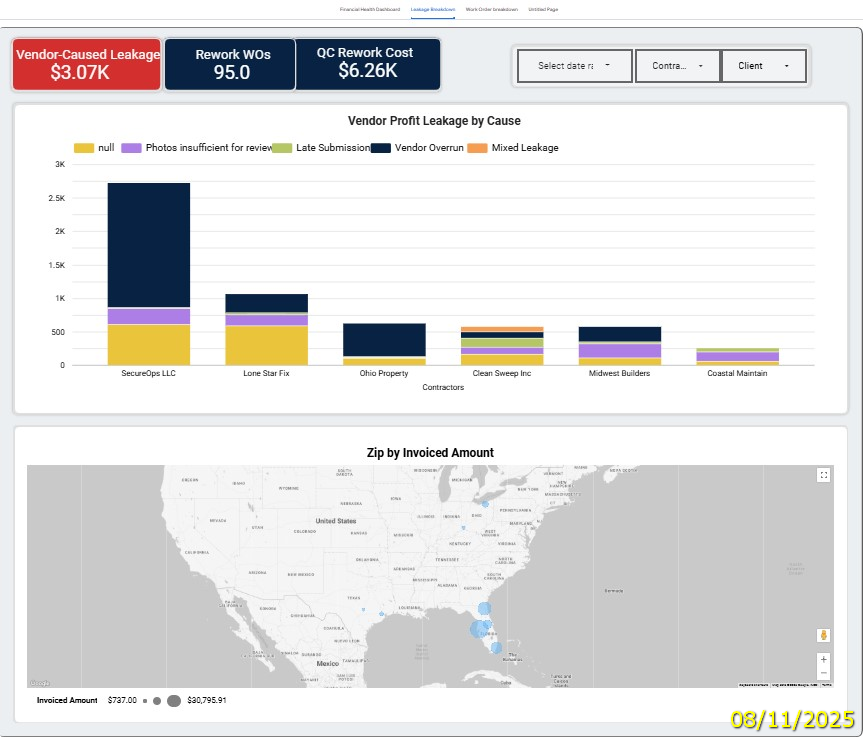Click the Google logo on the map
863x737 pixels.
pyautogui.click(x=39, y=683)
